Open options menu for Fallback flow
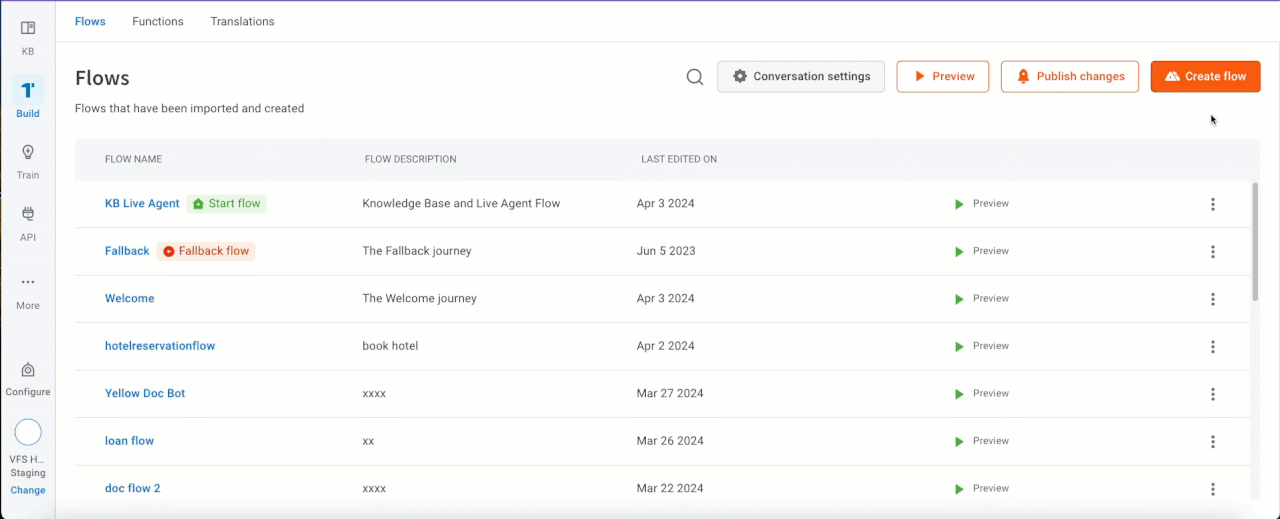Viewport: 1280px width, 519px height. pos(1213,252)
